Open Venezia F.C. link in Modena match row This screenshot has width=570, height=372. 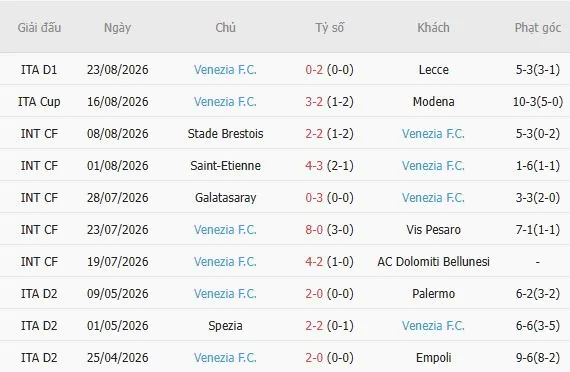225,101
